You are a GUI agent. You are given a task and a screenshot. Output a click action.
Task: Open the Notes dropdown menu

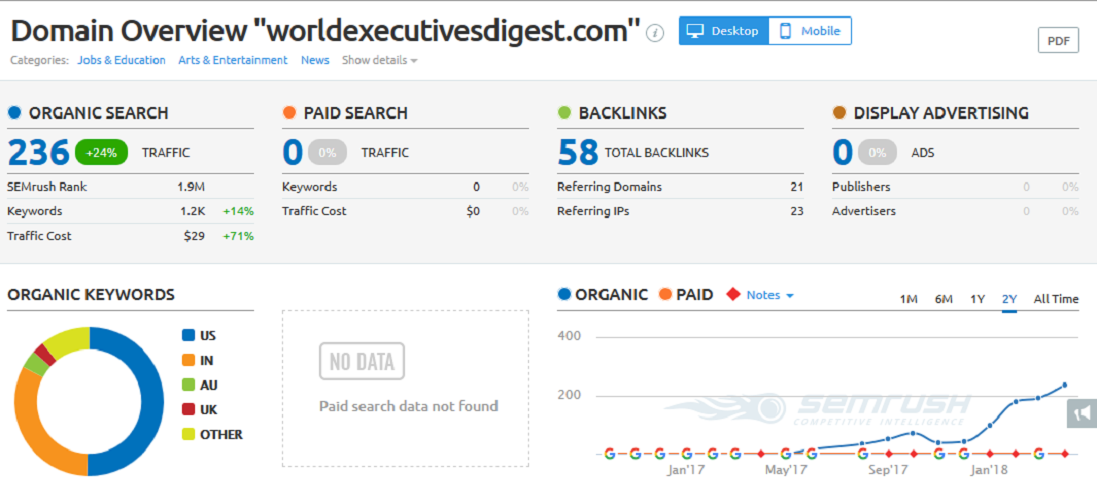coord(770,295)
